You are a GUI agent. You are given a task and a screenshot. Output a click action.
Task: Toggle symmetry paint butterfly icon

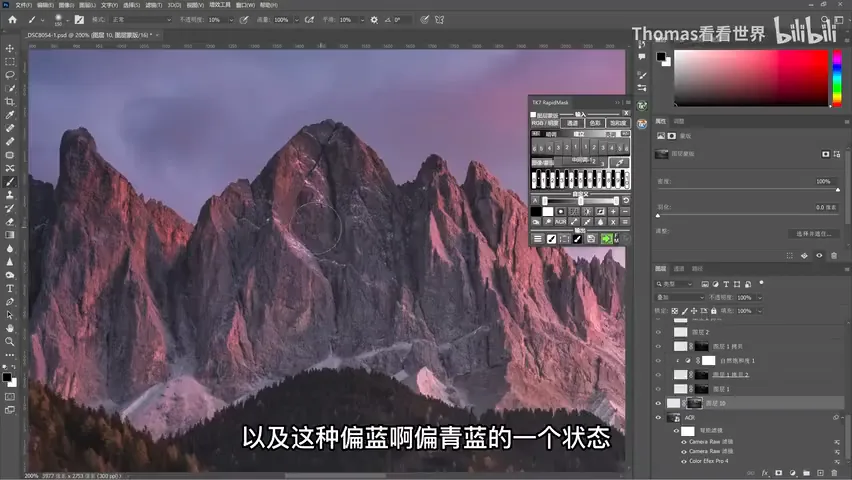tap(439, 20)
